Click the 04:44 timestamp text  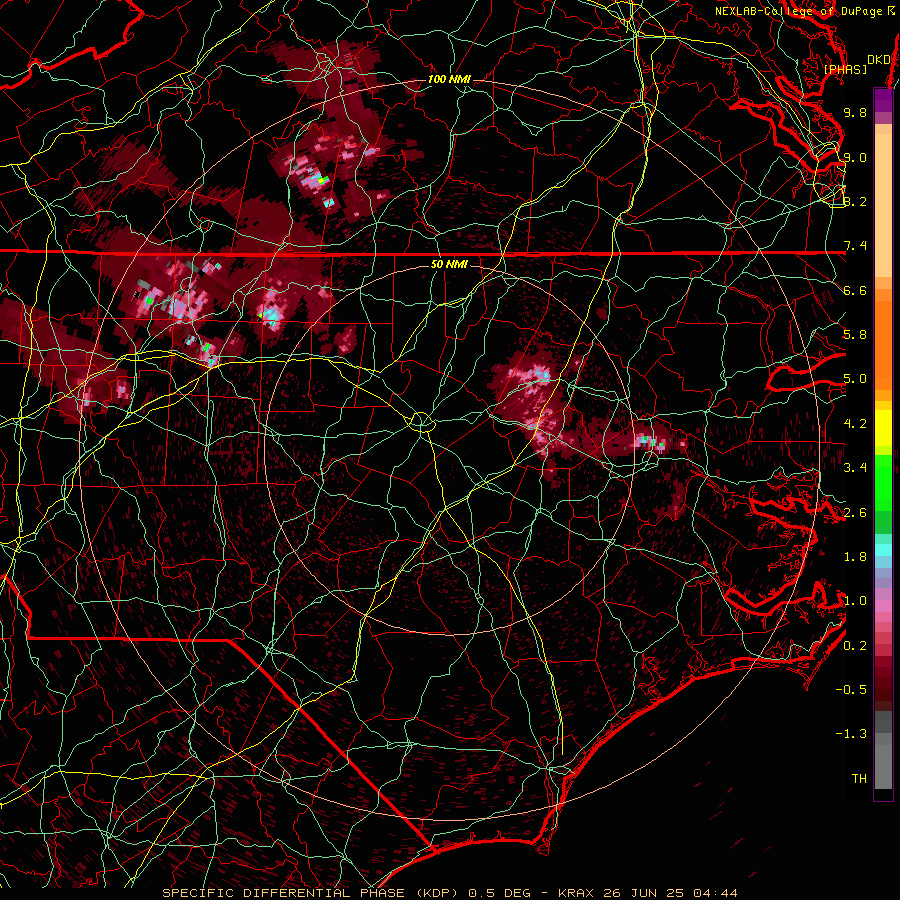pos(715,893)
